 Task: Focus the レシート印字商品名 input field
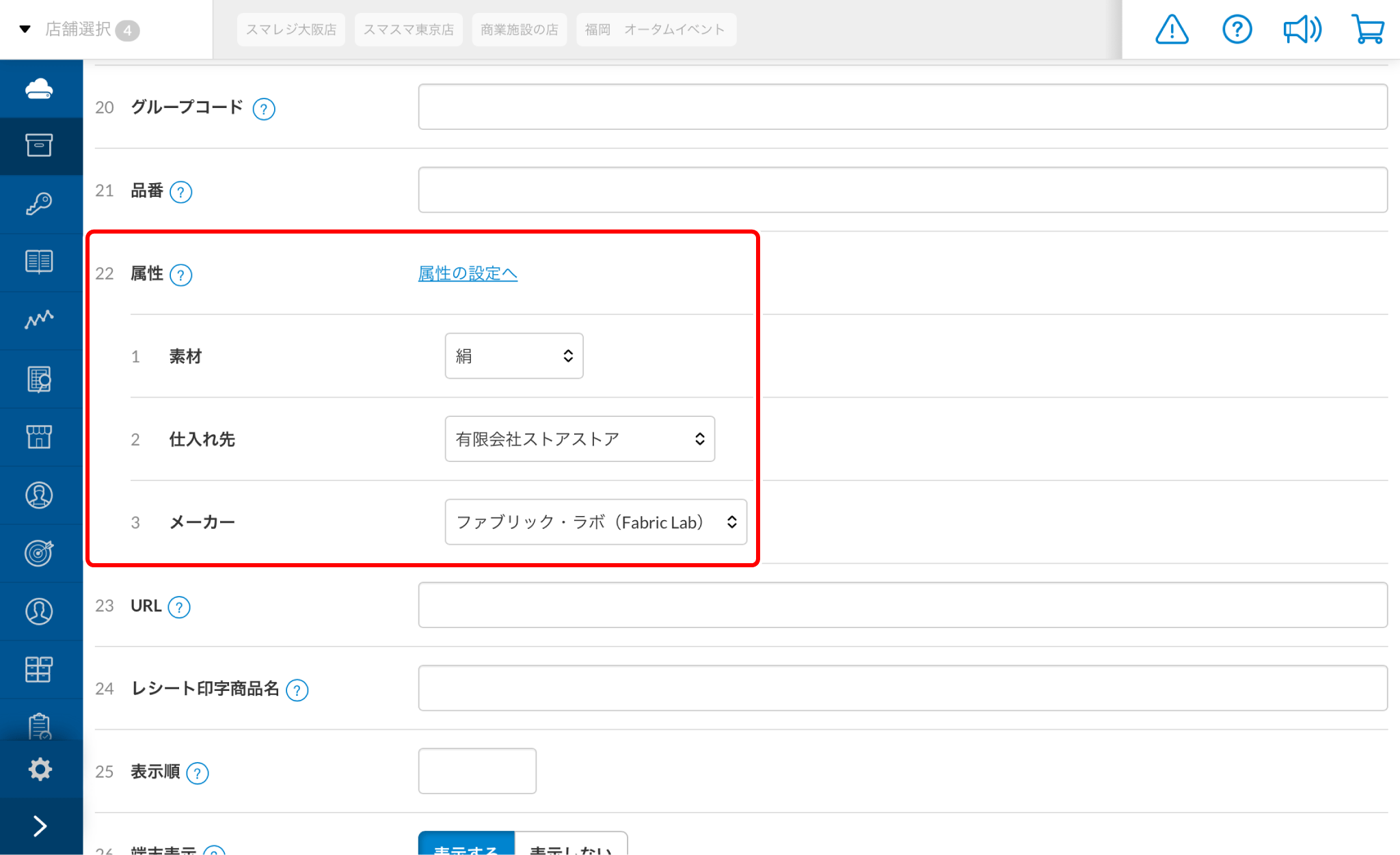(902, 688)
